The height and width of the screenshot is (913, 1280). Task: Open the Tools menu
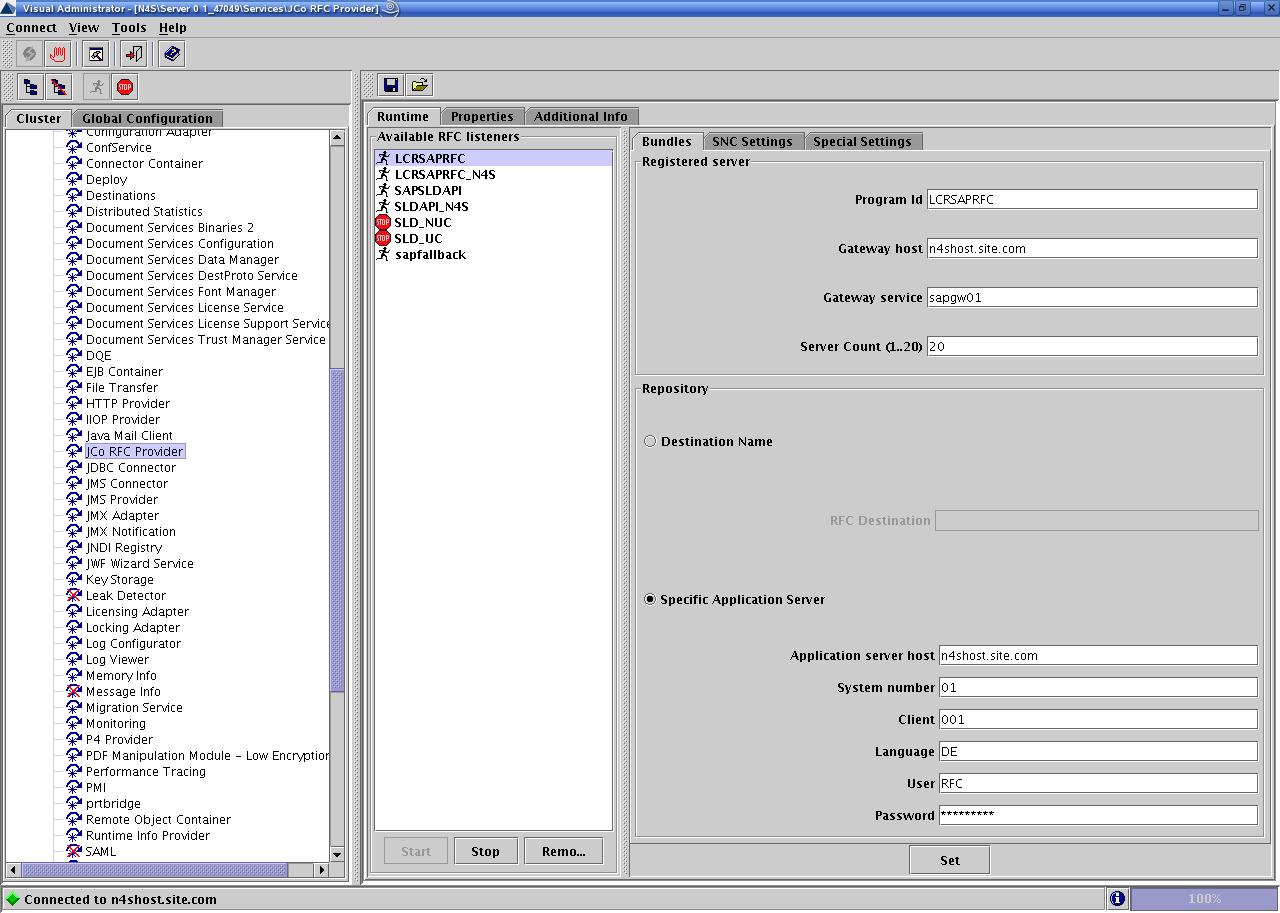coord(128,27)
